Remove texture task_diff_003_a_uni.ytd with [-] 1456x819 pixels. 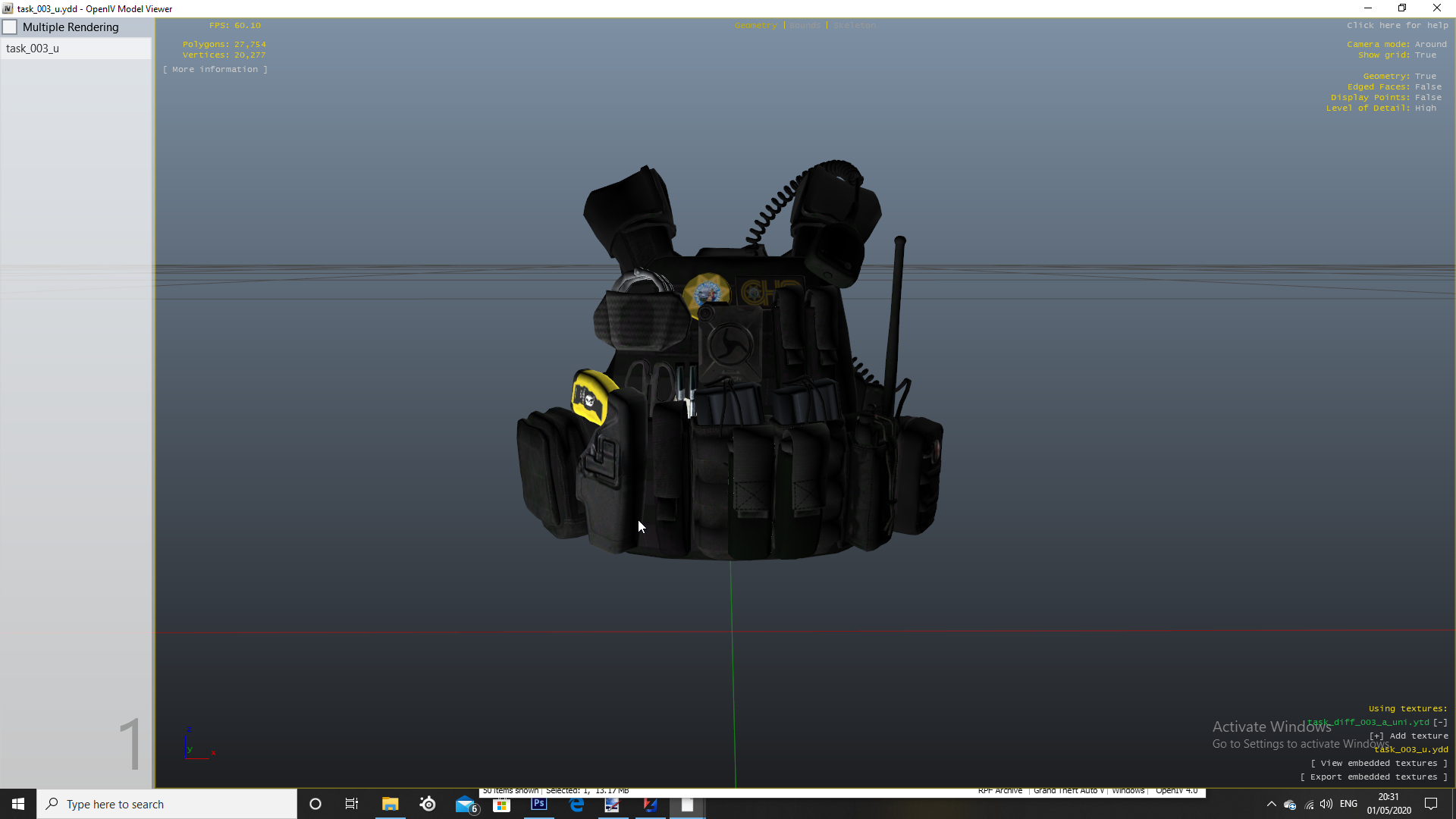tap(1440, 723)
